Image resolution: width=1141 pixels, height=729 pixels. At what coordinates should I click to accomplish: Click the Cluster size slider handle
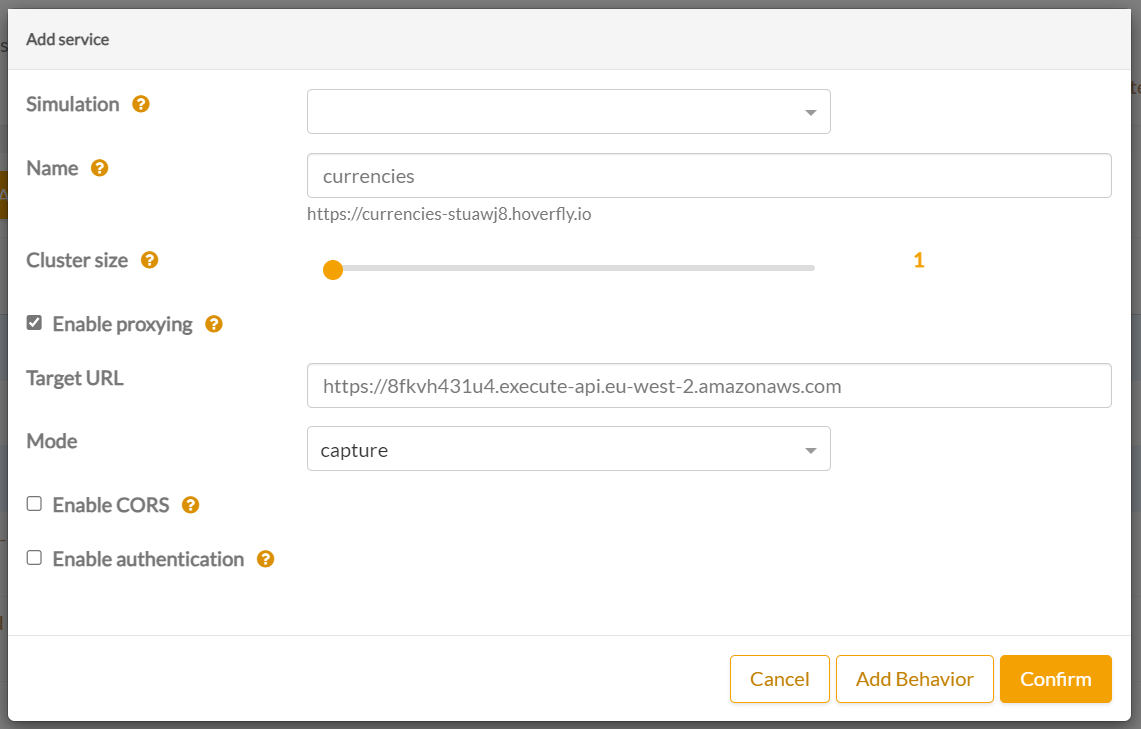333,270
